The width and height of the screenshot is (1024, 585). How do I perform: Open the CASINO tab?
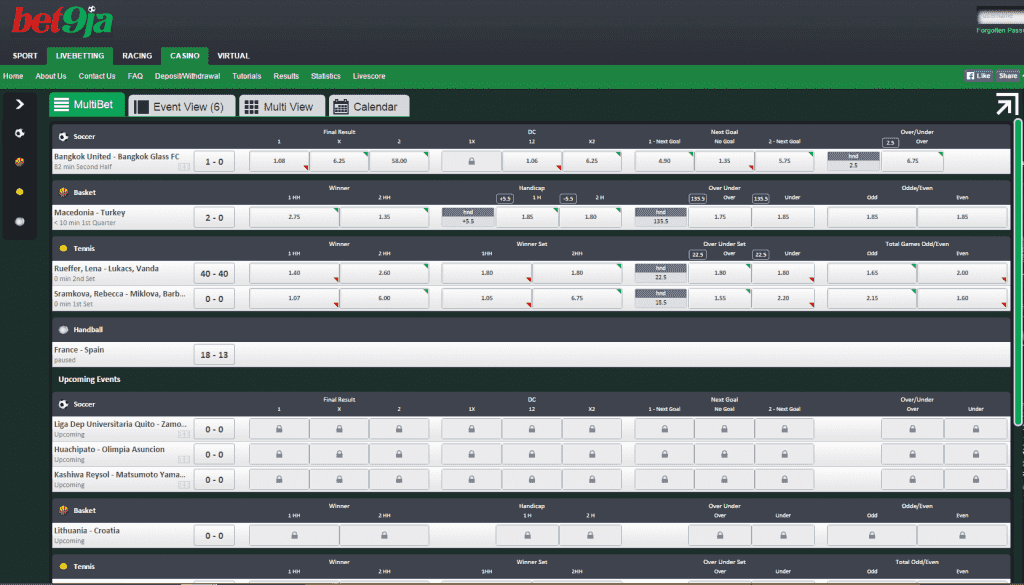185,56
